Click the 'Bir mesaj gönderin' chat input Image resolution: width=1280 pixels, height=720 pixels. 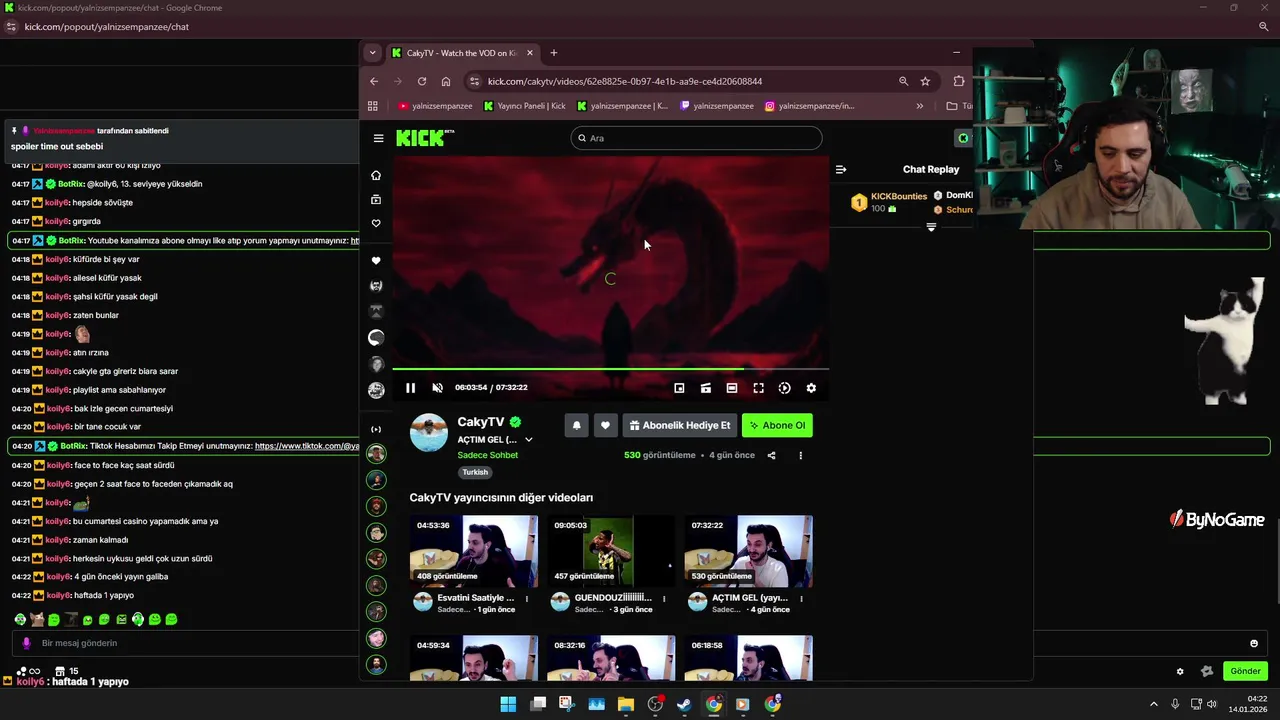point(640,643)
